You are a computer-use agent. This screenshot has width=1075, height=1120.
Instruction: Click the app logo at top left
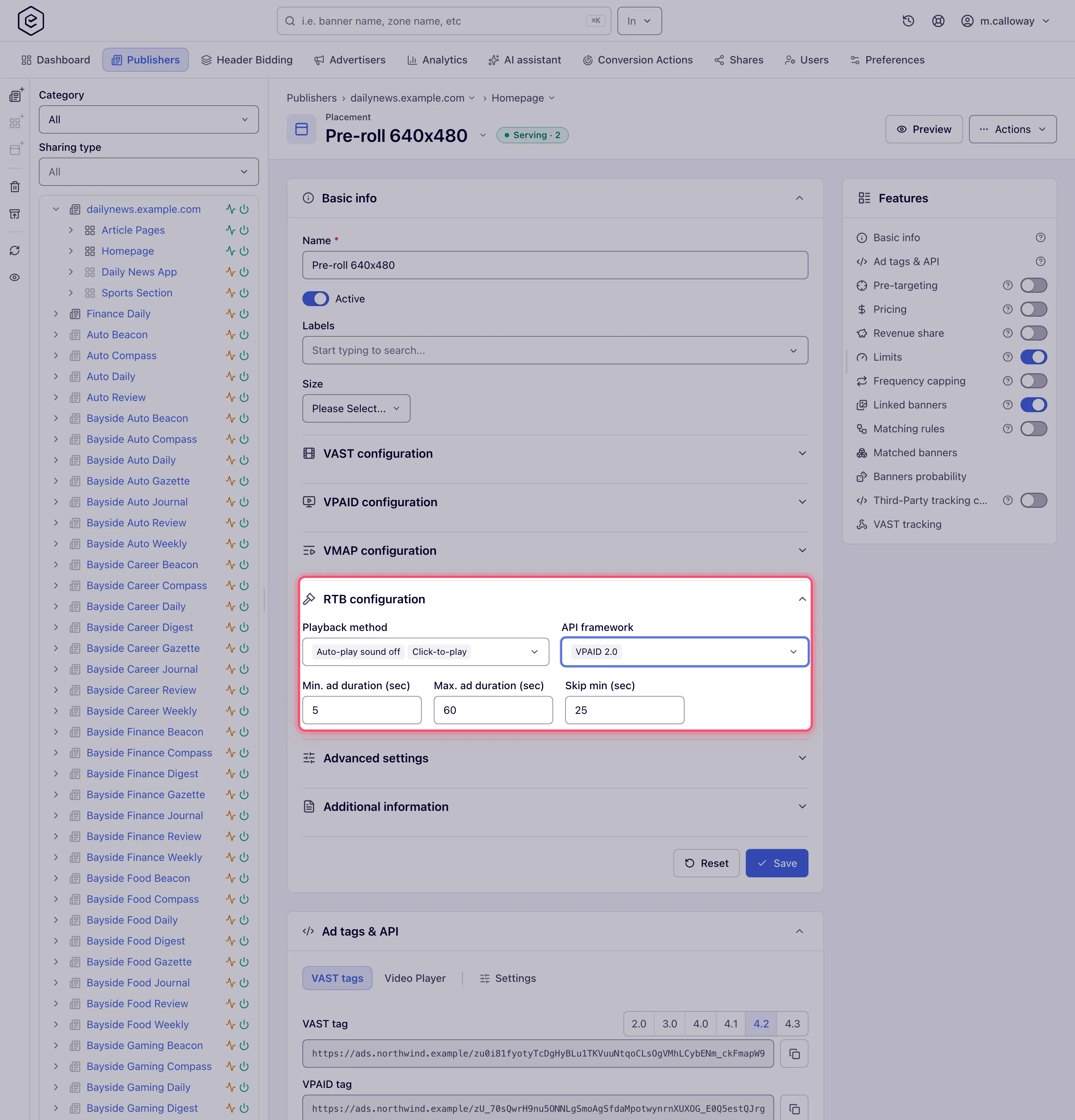coord(31,21)
